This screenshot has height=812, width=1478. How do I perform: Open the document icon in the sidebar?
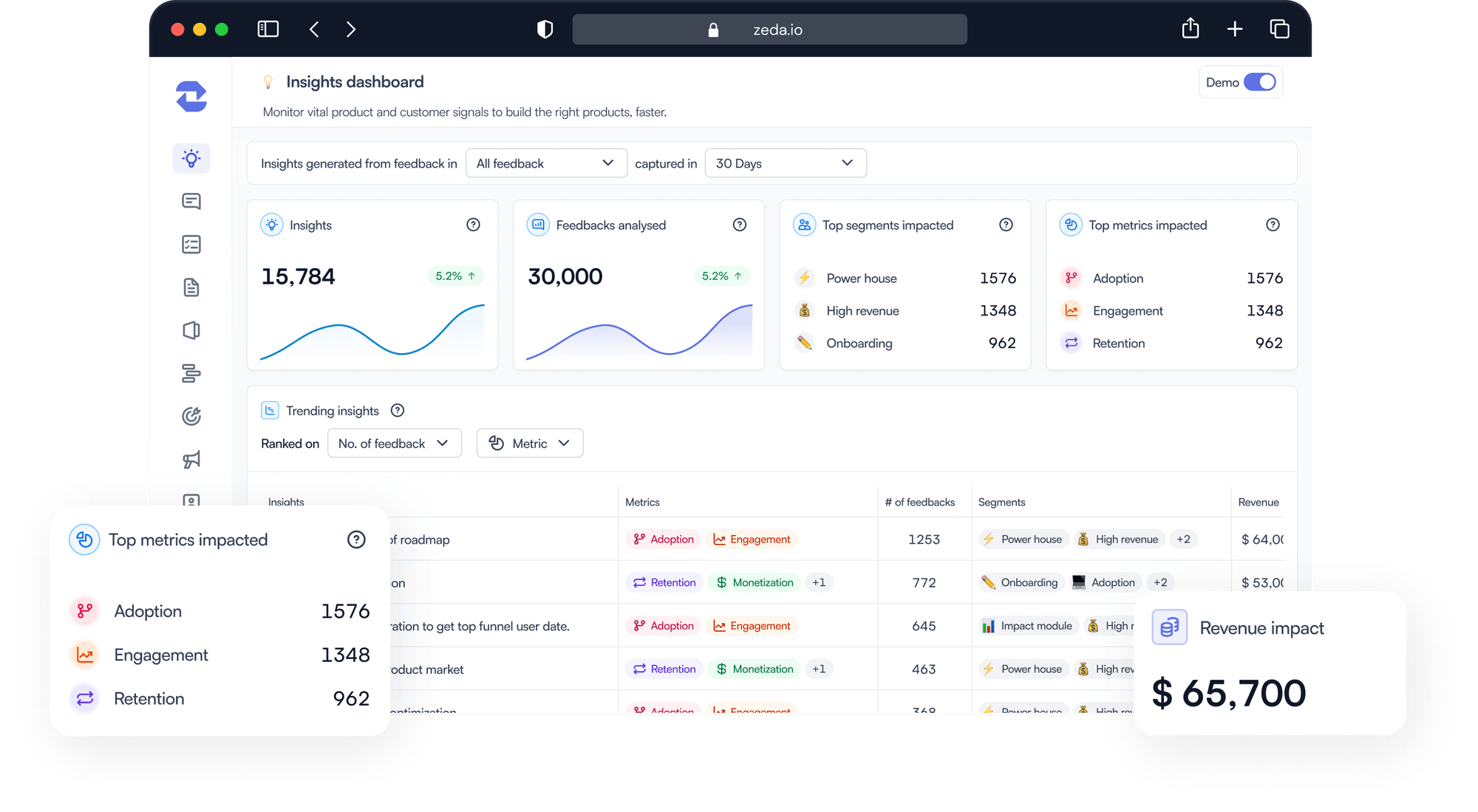point(191,287)
